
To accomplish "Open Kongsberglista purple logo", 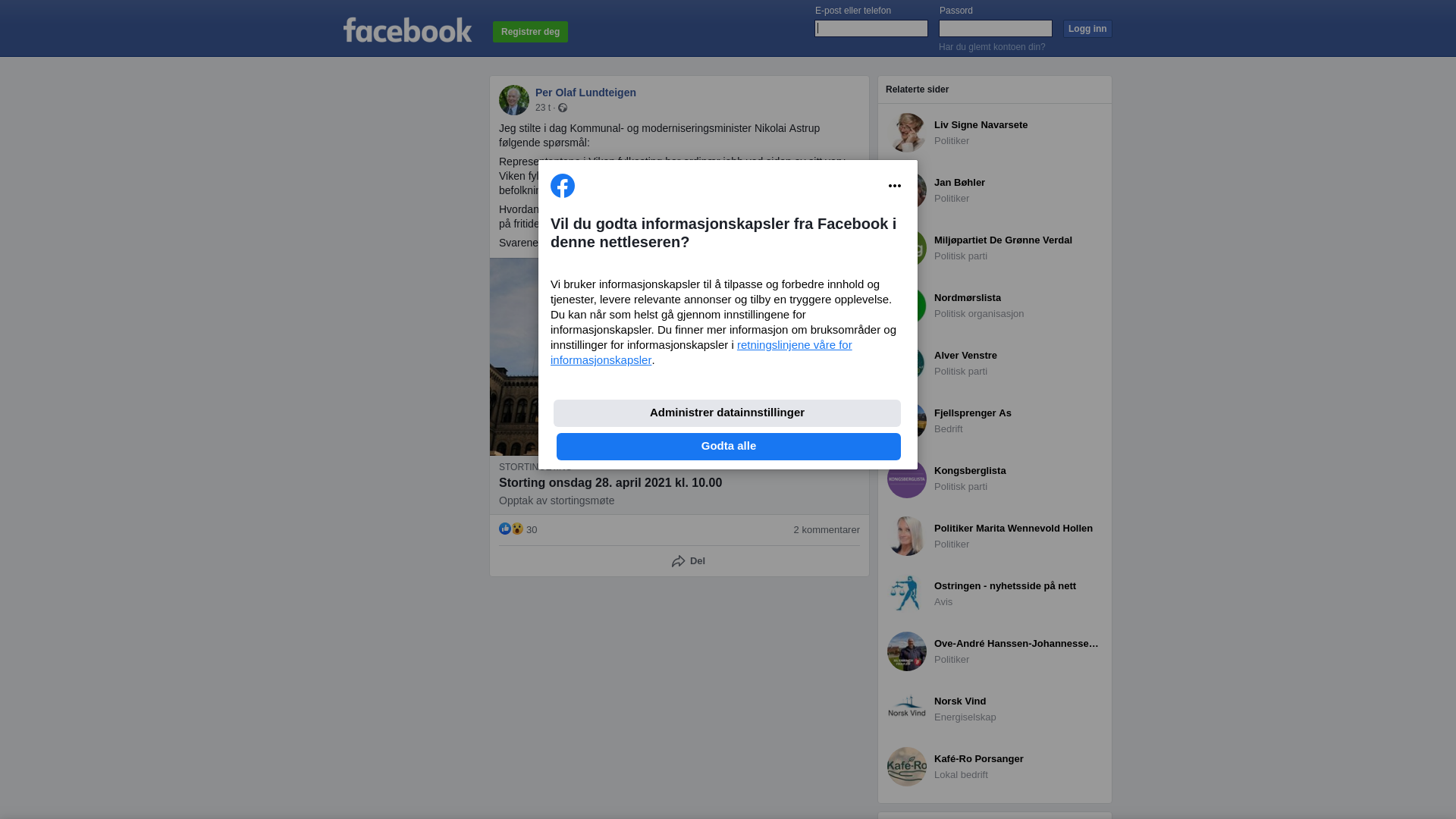I will tap(907, 479).
